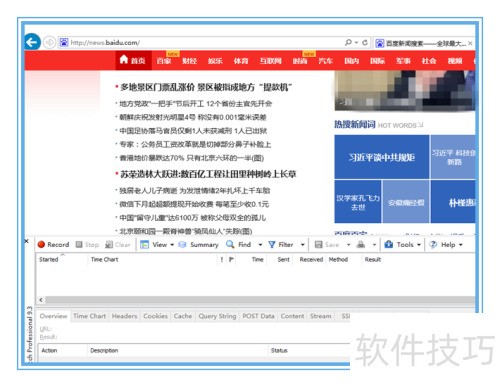Click the Print icon in HttpWatch toolbar
Image resolution: width=500 pixels, height=387 pixels.
[x=361, y=245]
